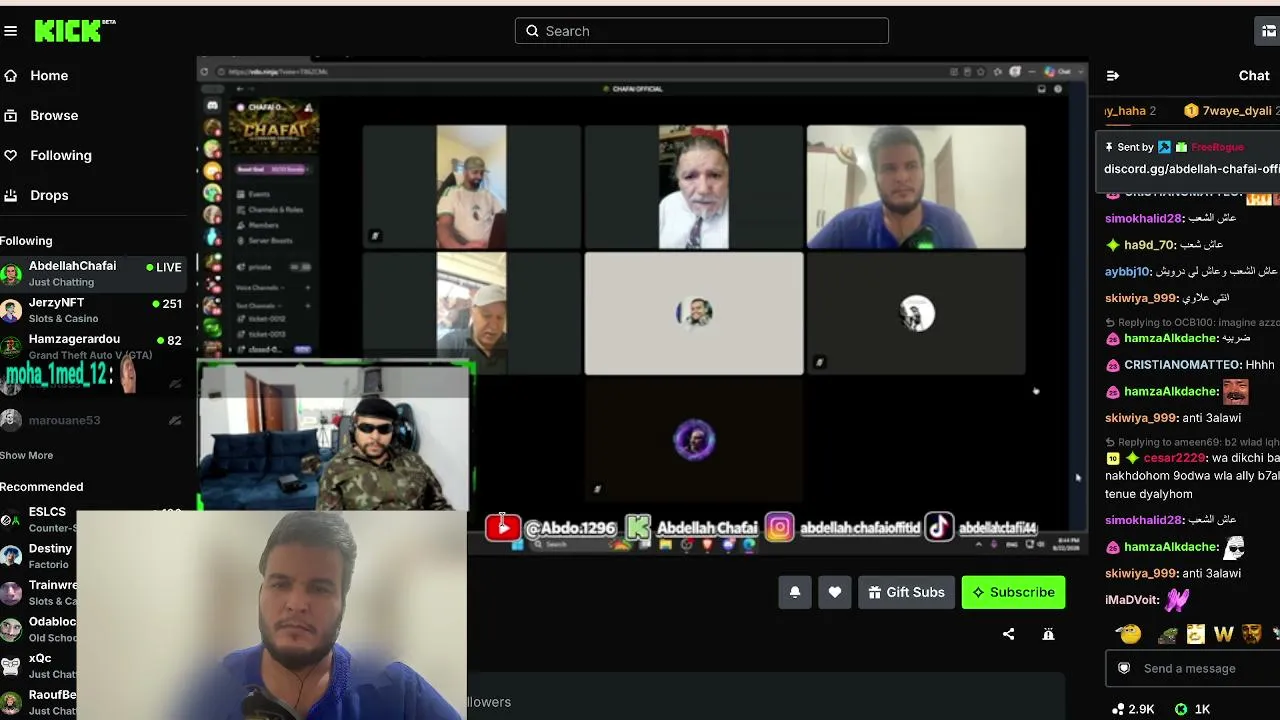Subscribe to the channel
The height and width of the screenshot is (720, 1280).
pos(1013,592)
